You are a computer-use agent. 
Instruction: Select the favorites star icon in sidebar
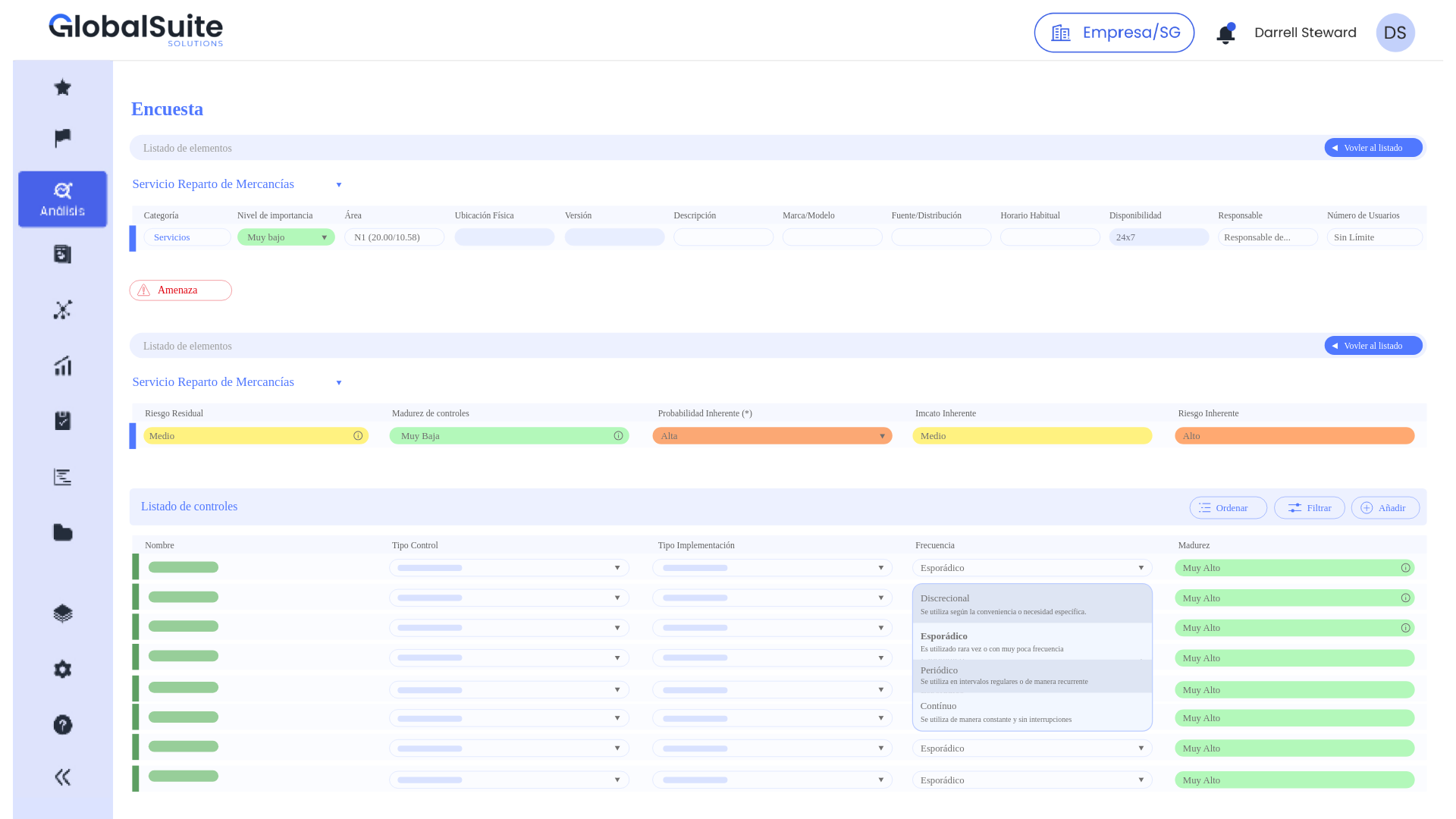(x=62, y=87)
